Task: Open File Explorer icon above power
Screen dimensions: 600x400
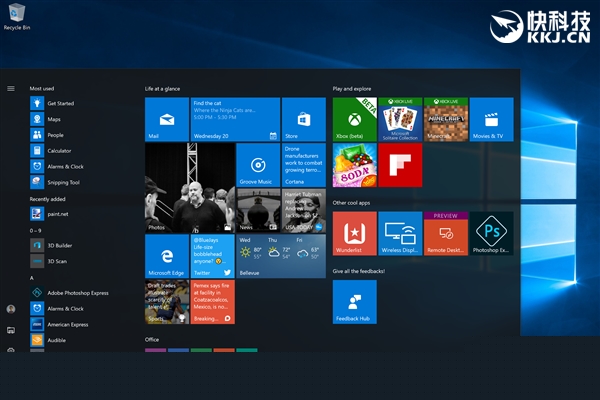Action: (x=11, y=330)
